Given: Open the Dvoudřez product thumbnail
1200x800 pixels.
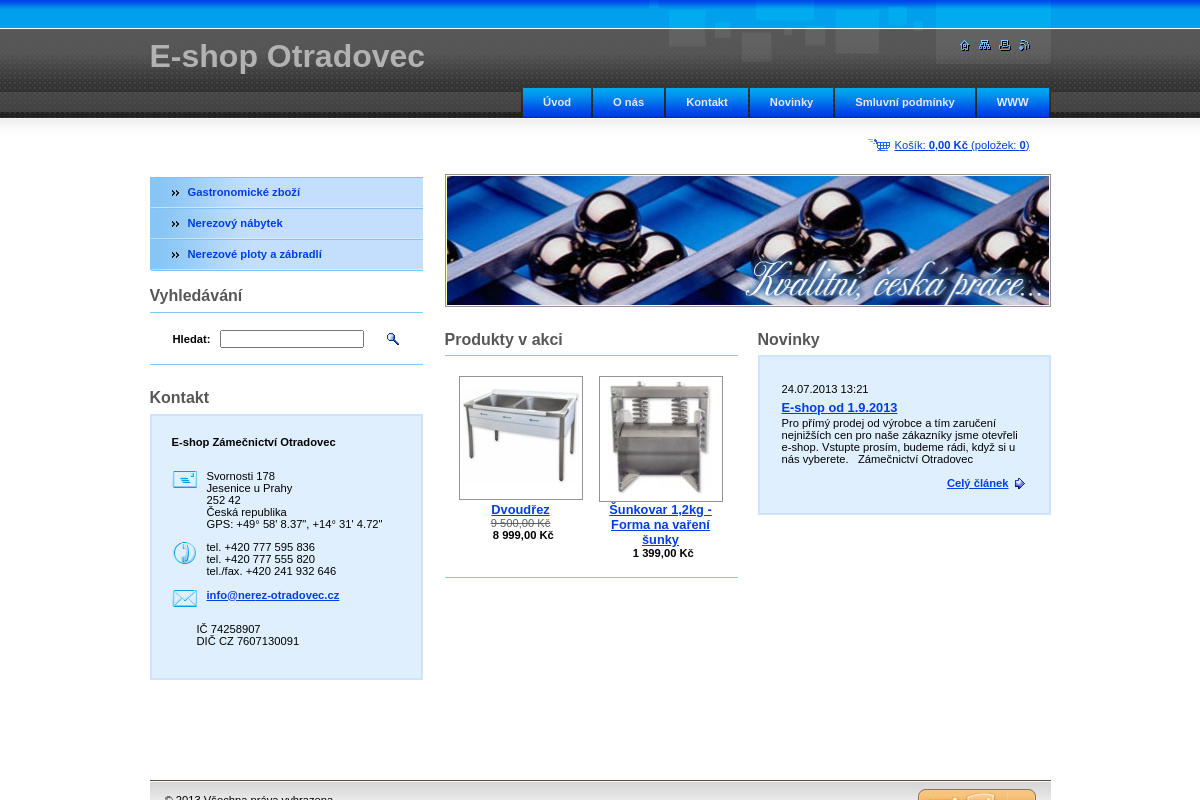Looking at the screenshot, I should pyautogui.click(x=520, y=437).
